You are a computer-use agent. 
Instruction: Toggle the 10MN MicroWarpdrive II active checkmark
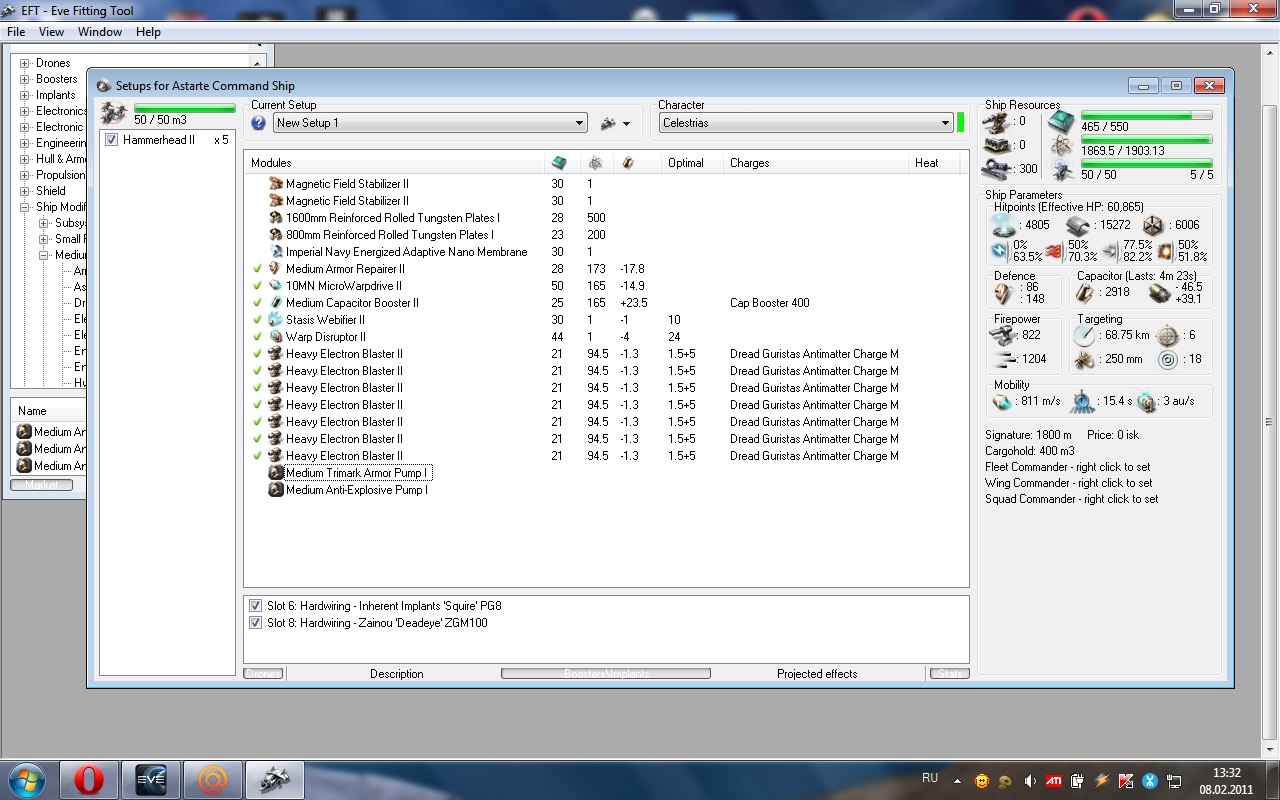click(x=258, y=286)
